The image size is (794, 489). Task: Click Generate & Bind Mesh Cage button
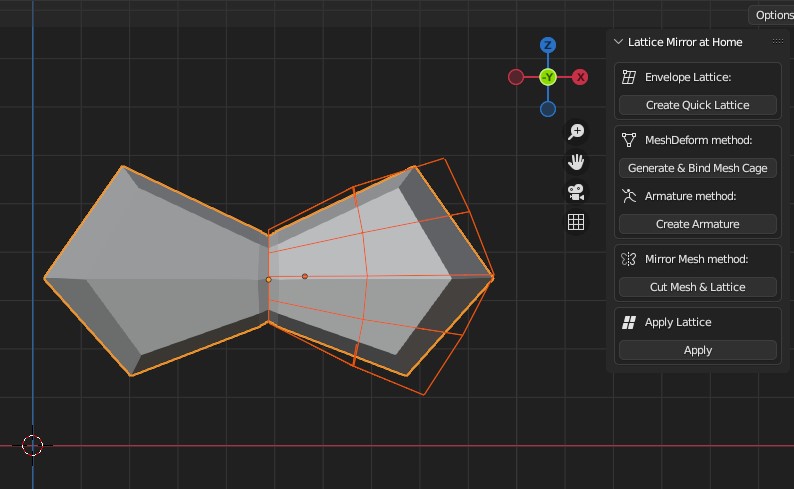click(x=697, y=168)
